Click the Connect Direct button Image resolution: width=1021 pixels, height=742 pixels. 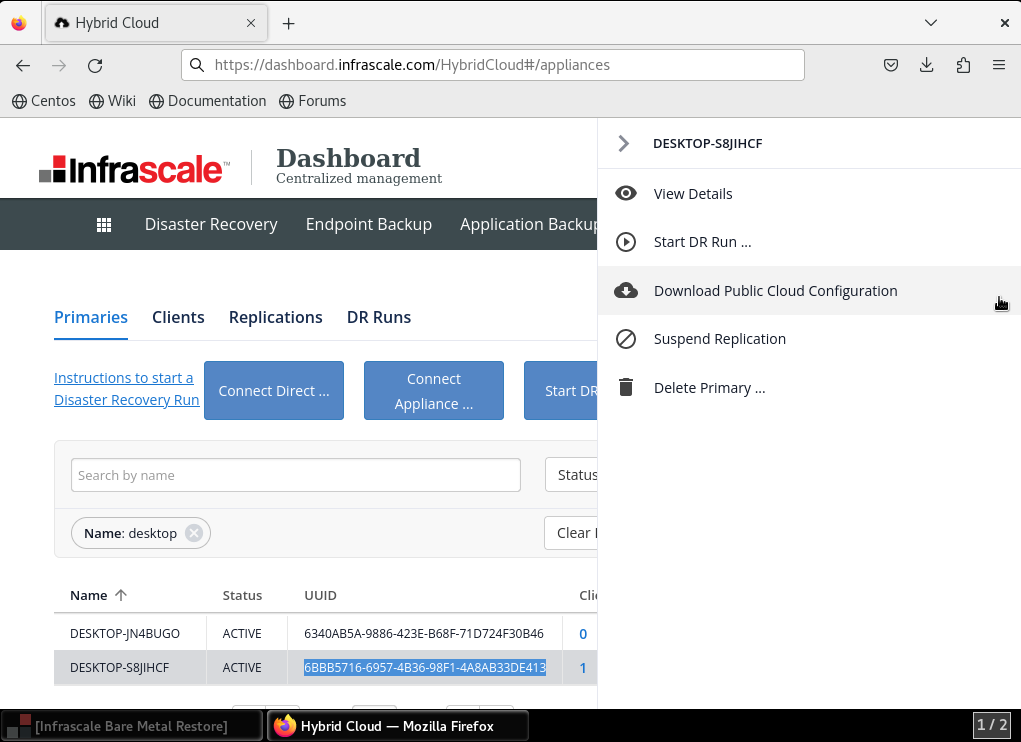[x=274, y=391]
